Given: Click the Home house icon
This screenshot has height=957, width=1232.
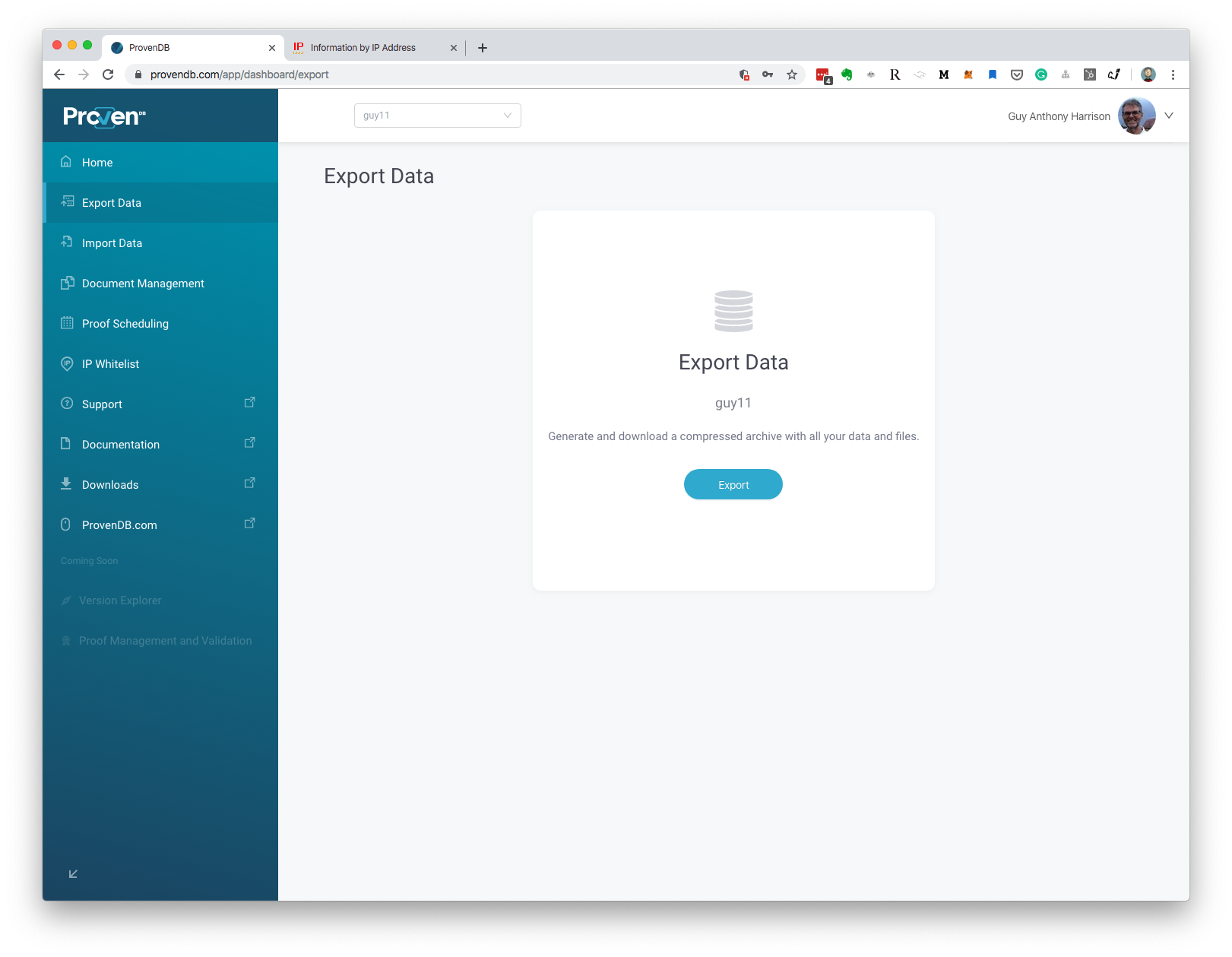Looking at the screenshot, I should [66, 162].
